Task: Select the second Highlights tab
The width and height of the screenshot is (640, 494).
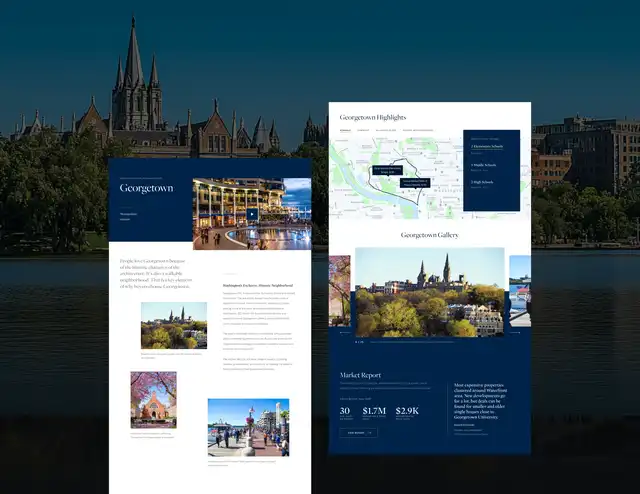Action: pos(363,131)
